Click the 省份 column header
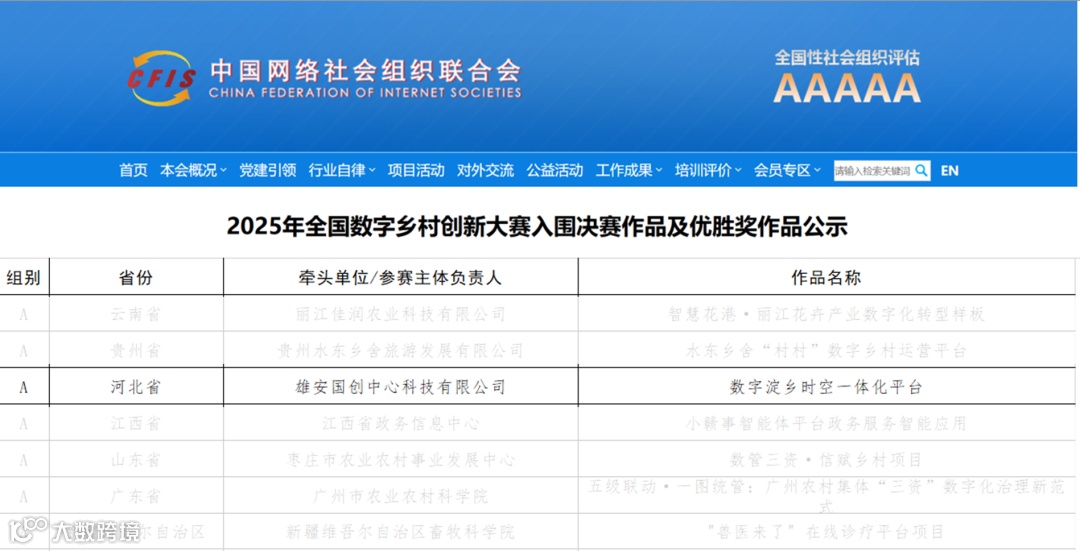The width and height of the screenshot is (1080, 551). (136, 278)
